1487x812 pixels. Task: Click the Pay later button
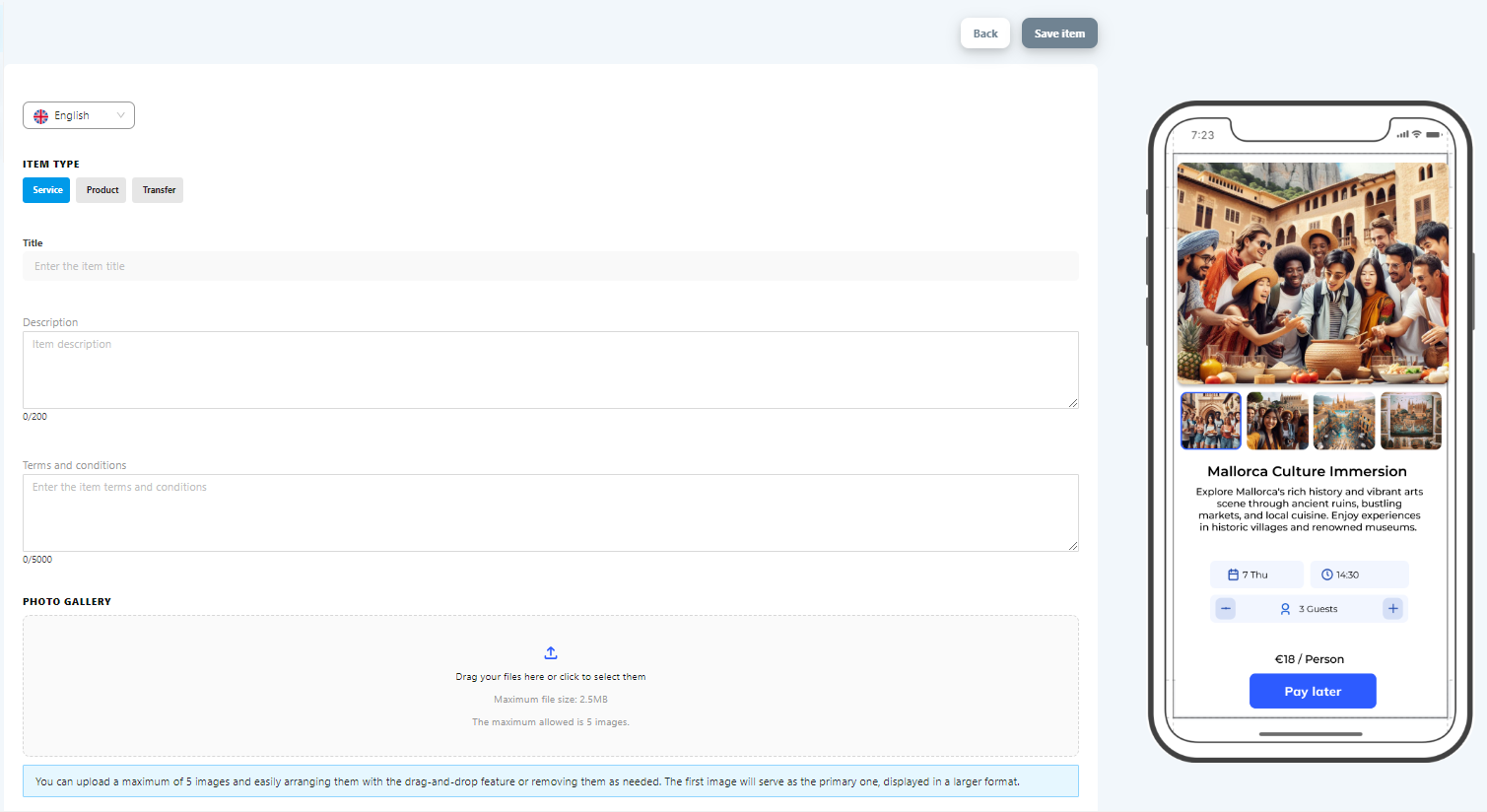[1313, 691]
